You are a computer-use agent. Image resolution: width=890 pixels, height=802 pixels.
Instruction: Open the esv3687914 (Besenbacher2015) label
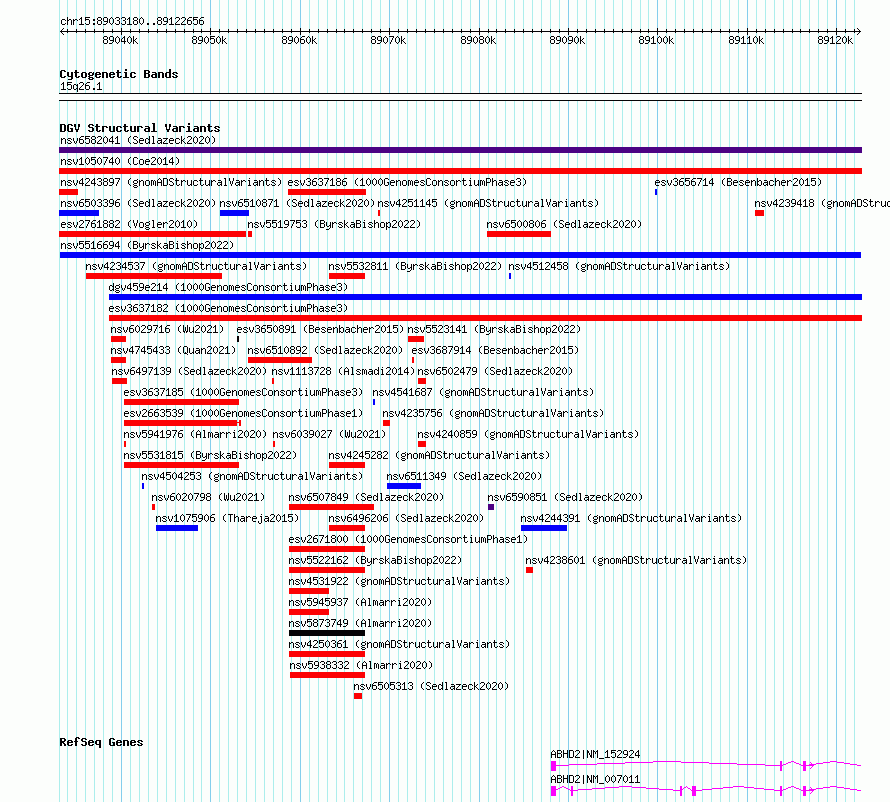pos(495,350)
